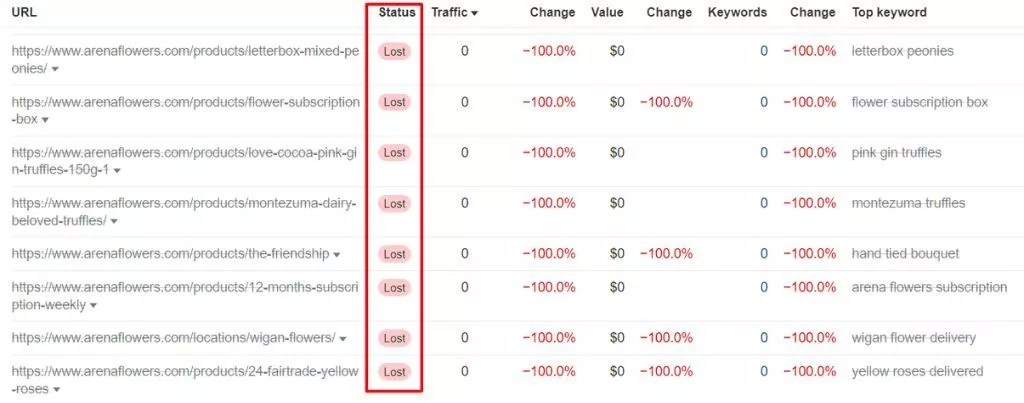The image size is (1024, 403).
Task: Click the Keywords column header
Action: coord(737,13)
